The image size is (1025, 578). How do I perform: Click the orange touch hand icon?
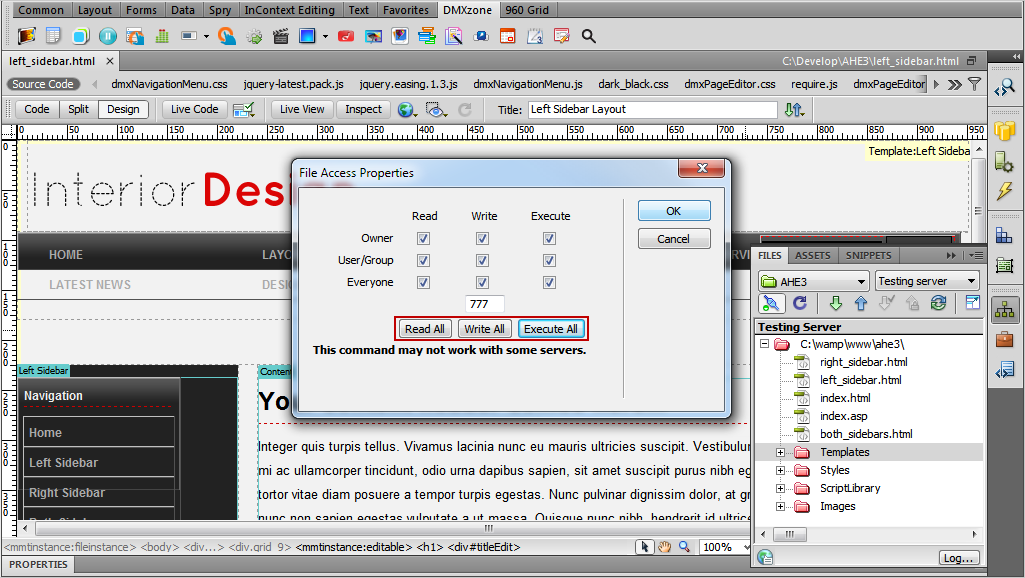(x=226, y=36)
